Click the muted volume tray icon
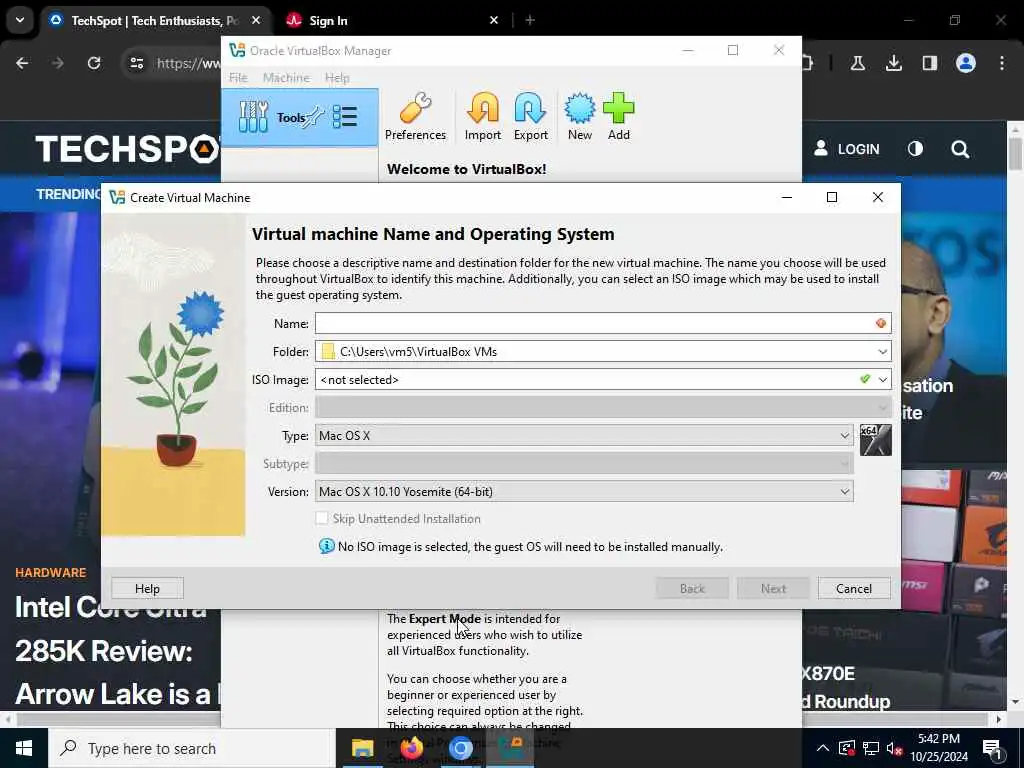The width and height of the screenshot is (1024, 768). 894,748
